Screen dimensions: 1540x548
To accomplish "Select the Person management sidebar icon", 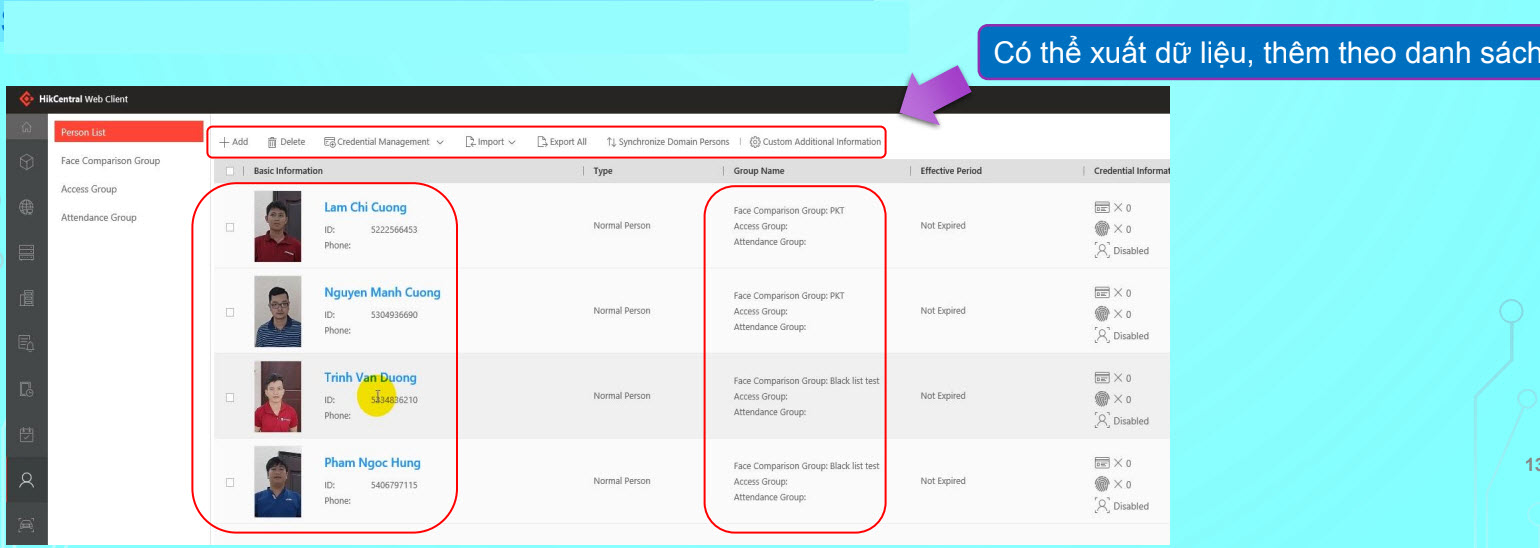I will tap(26, 478).
